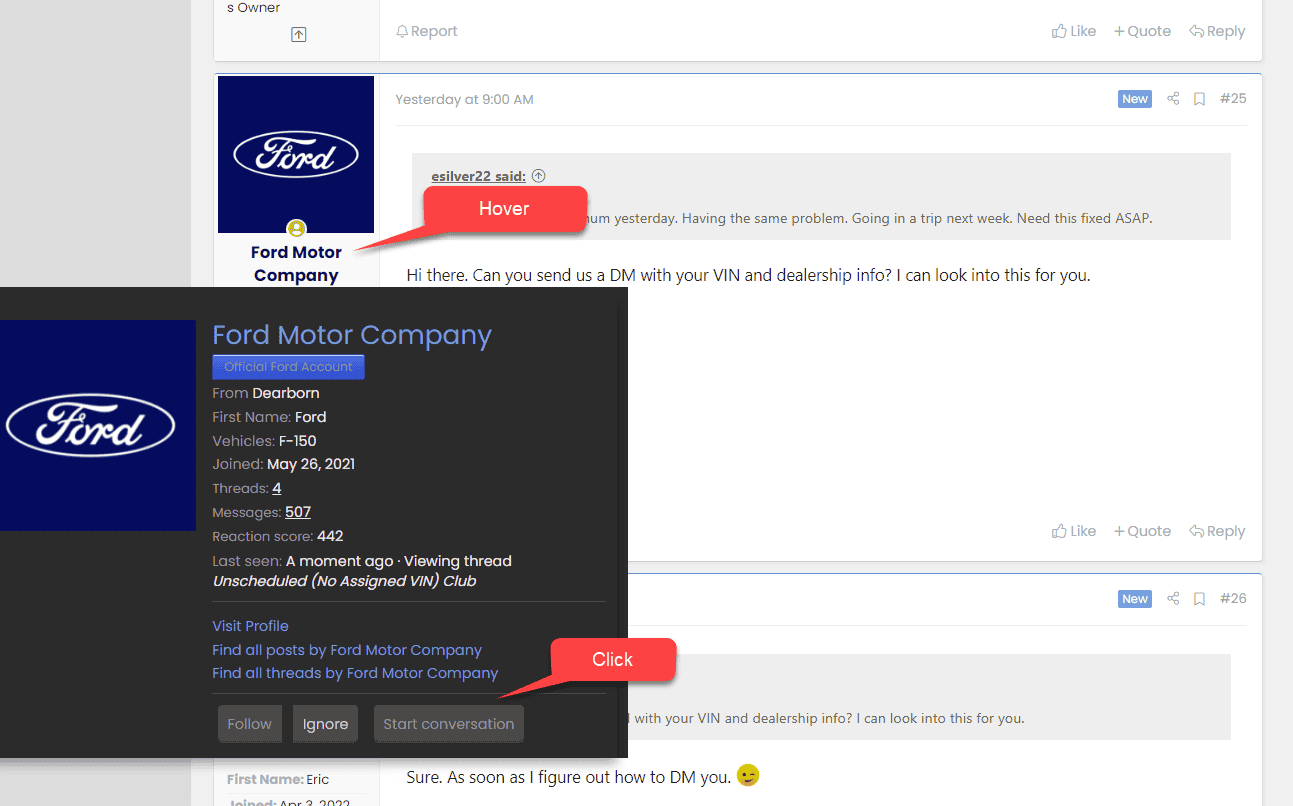Click the reaction score "442"
This screenshot has height=806, width=1293.
330,537
